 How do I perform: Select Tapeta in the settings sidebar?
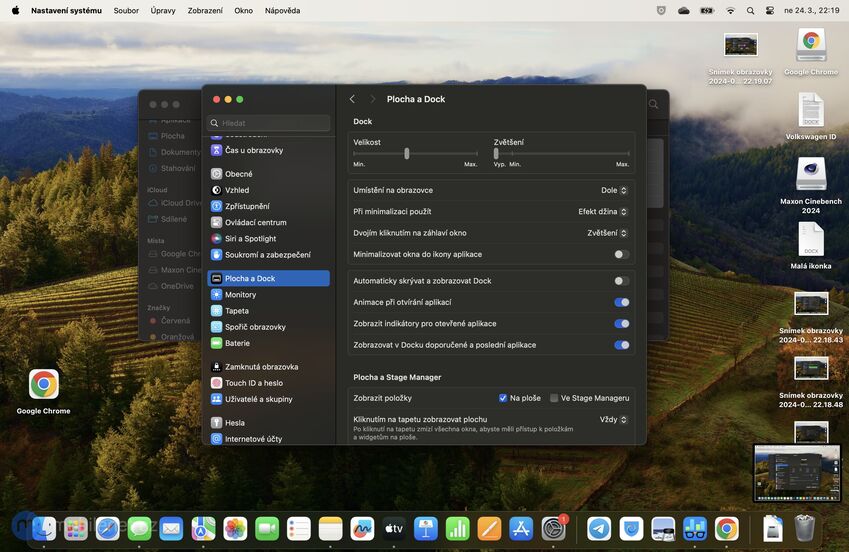(237, 311)
